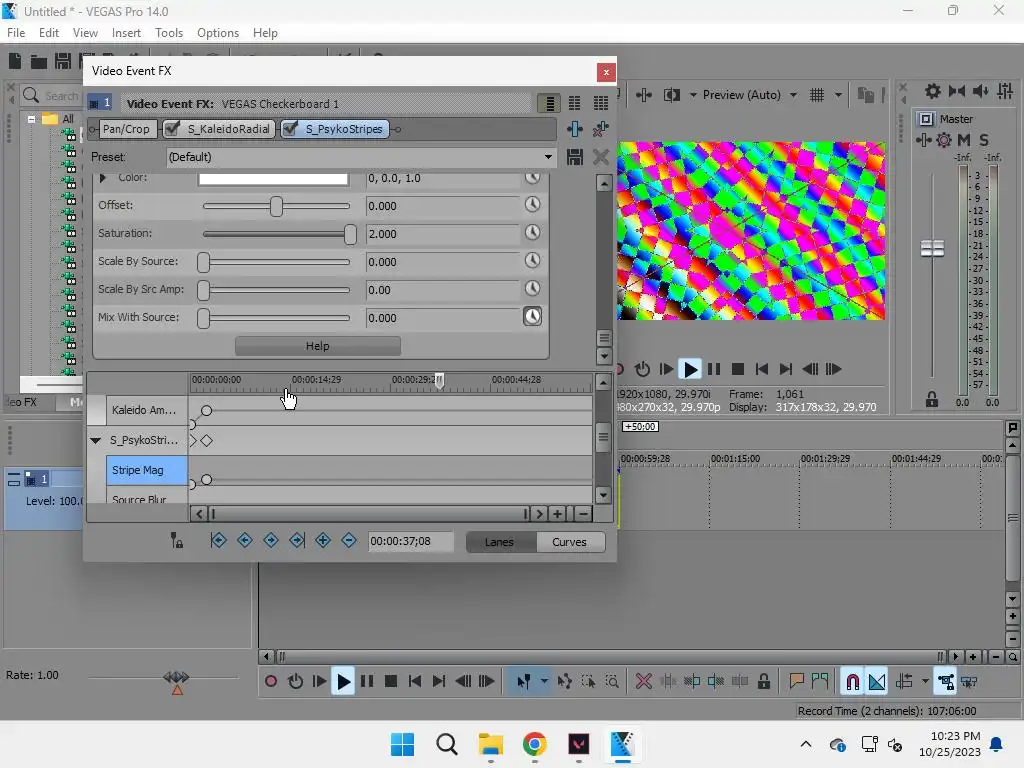Click the Mix With Source value field

[442, 318]
